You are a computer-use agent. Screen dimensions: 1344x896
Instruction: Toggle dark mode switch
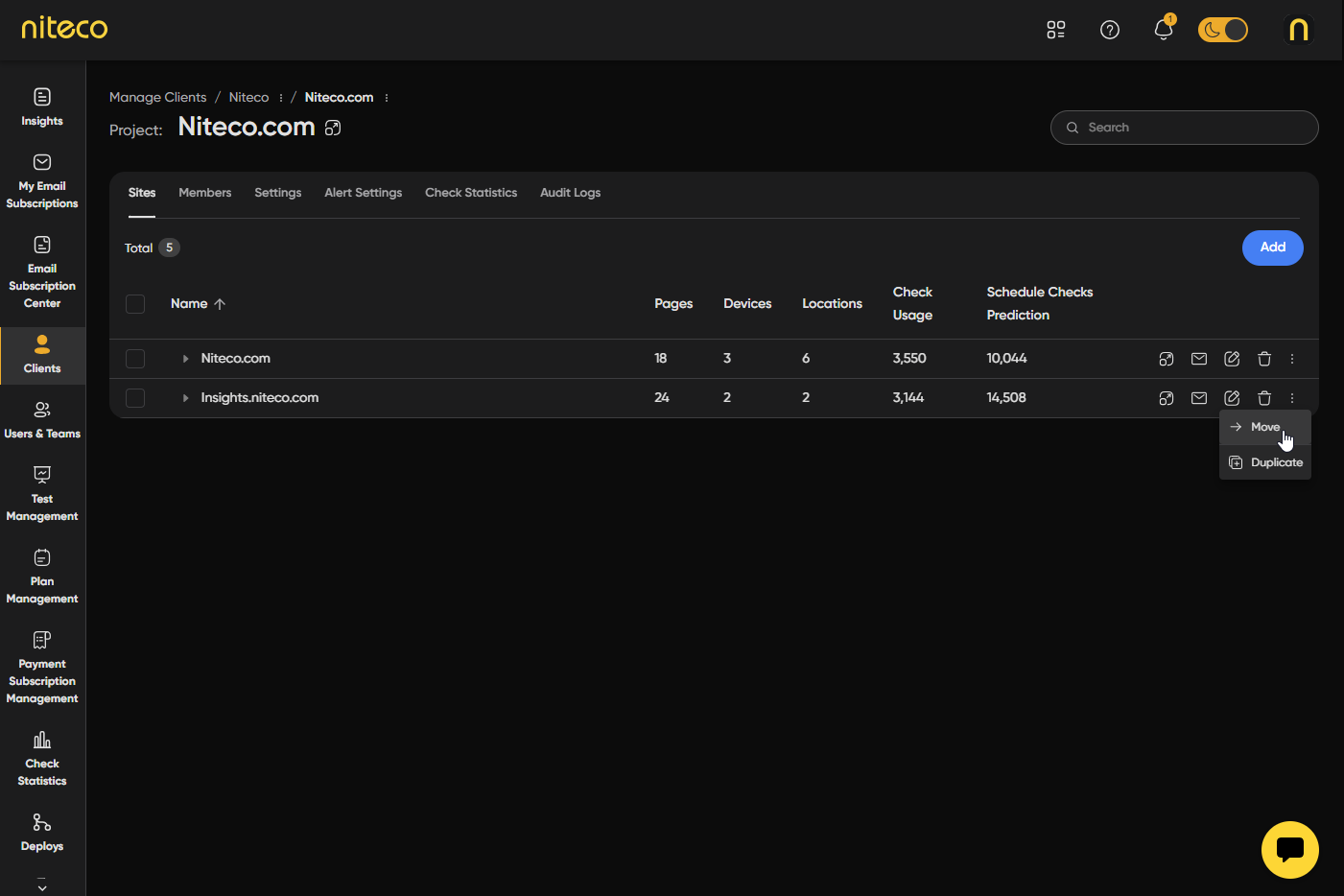click(x=1223, y=30)
